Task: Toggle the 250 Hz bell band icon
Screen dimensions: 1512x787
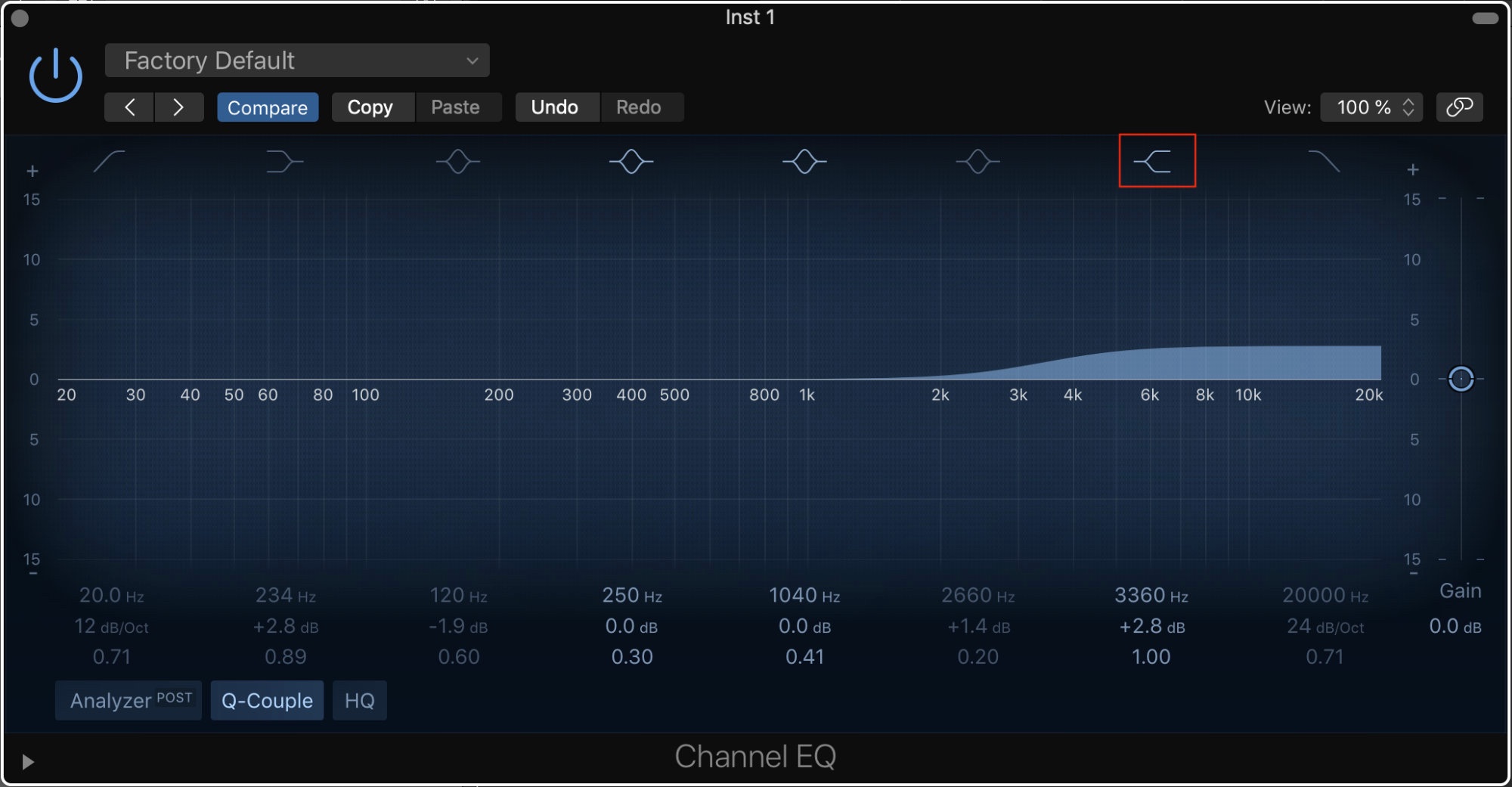Action: 631,161
